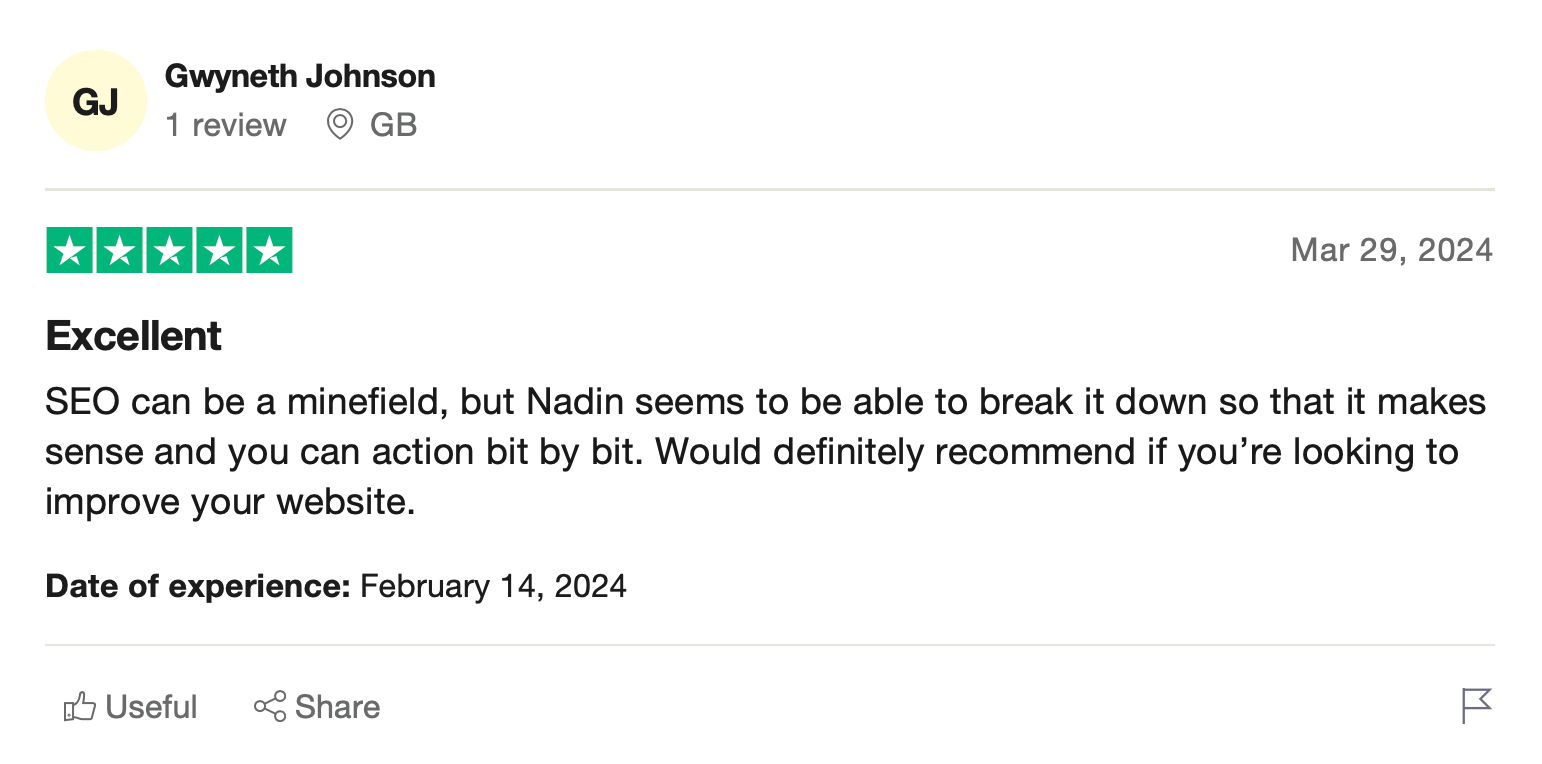The height and width of the screenshot is (764, 1542).
Task: Click the Mar 29, 2024 review date
Action: (1391, 250)
